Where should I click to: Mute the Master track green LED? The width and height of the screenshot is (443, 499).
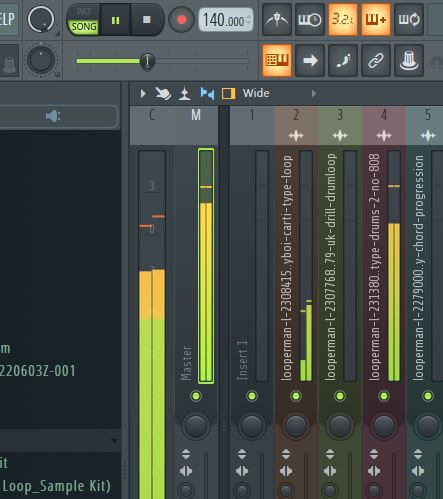tap(196, 396)
